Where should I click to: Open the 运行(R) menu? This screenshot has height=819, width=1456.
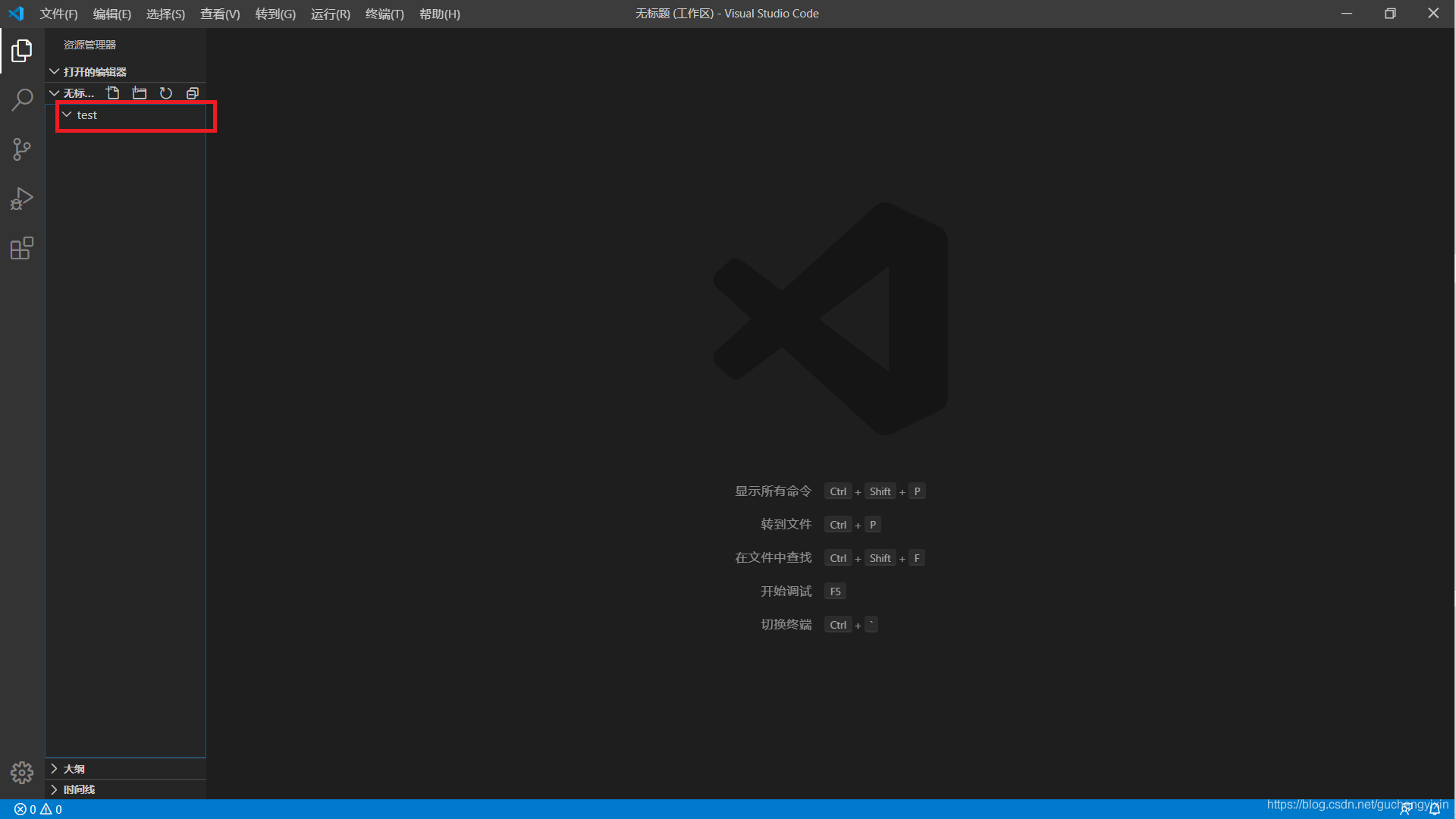point(331,14)
